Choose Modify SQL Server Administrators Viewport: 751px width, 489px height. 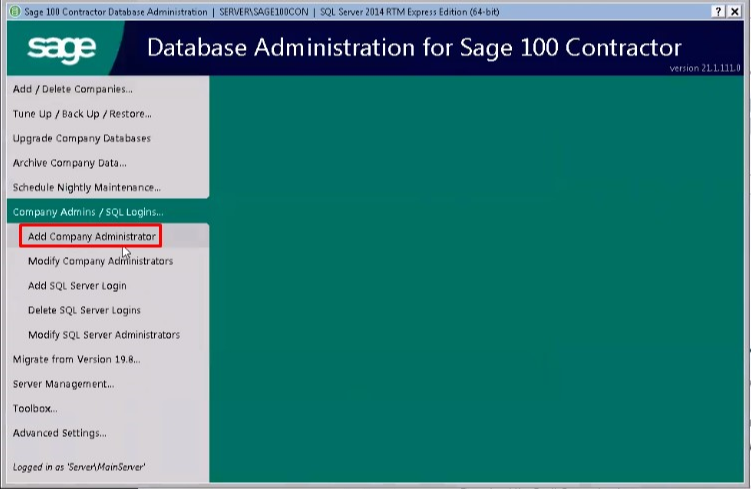[104, 334]
